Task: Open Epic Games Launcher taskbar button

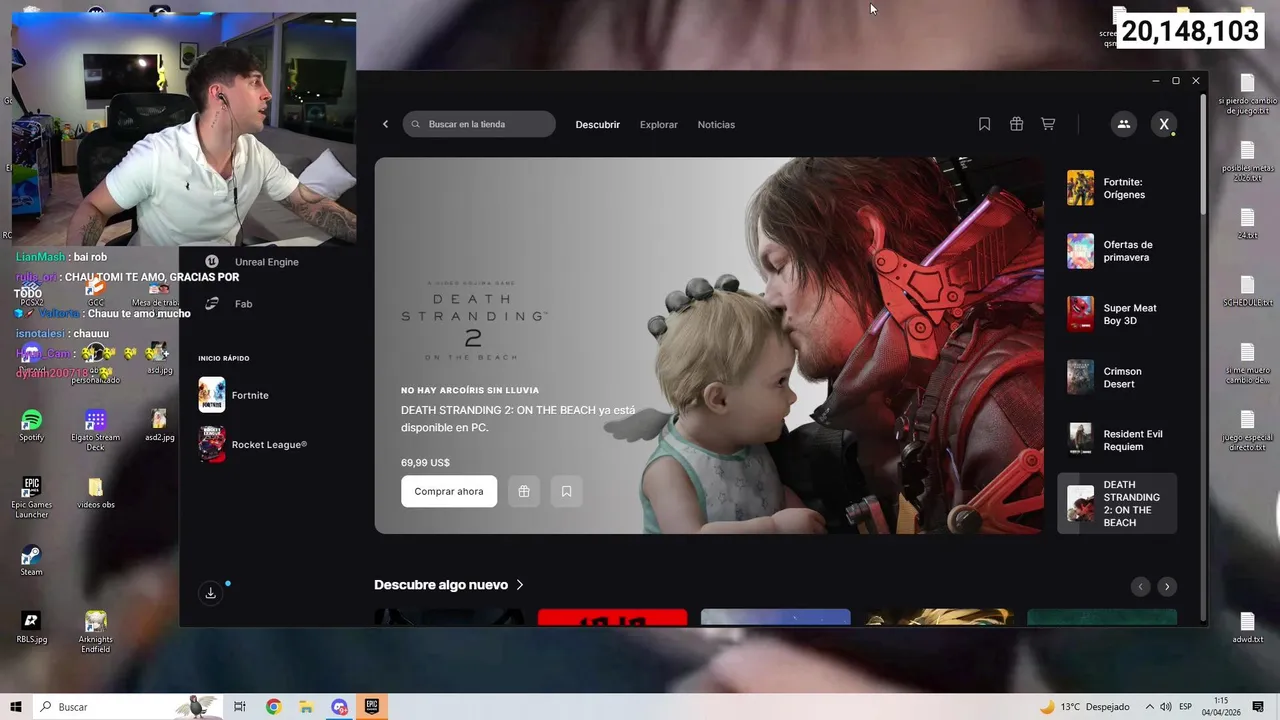Action: click(x=371, y=707)
